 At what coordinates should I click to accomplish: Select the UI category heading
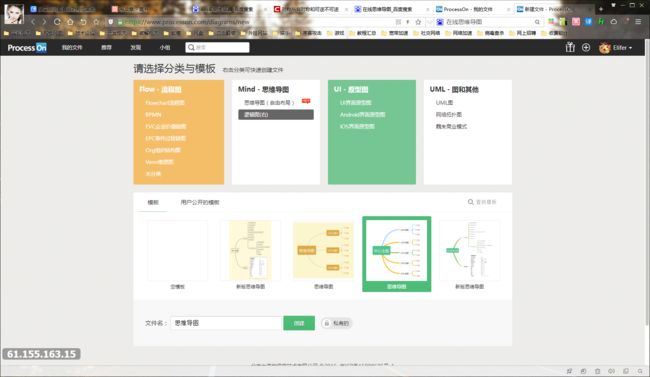351,89
